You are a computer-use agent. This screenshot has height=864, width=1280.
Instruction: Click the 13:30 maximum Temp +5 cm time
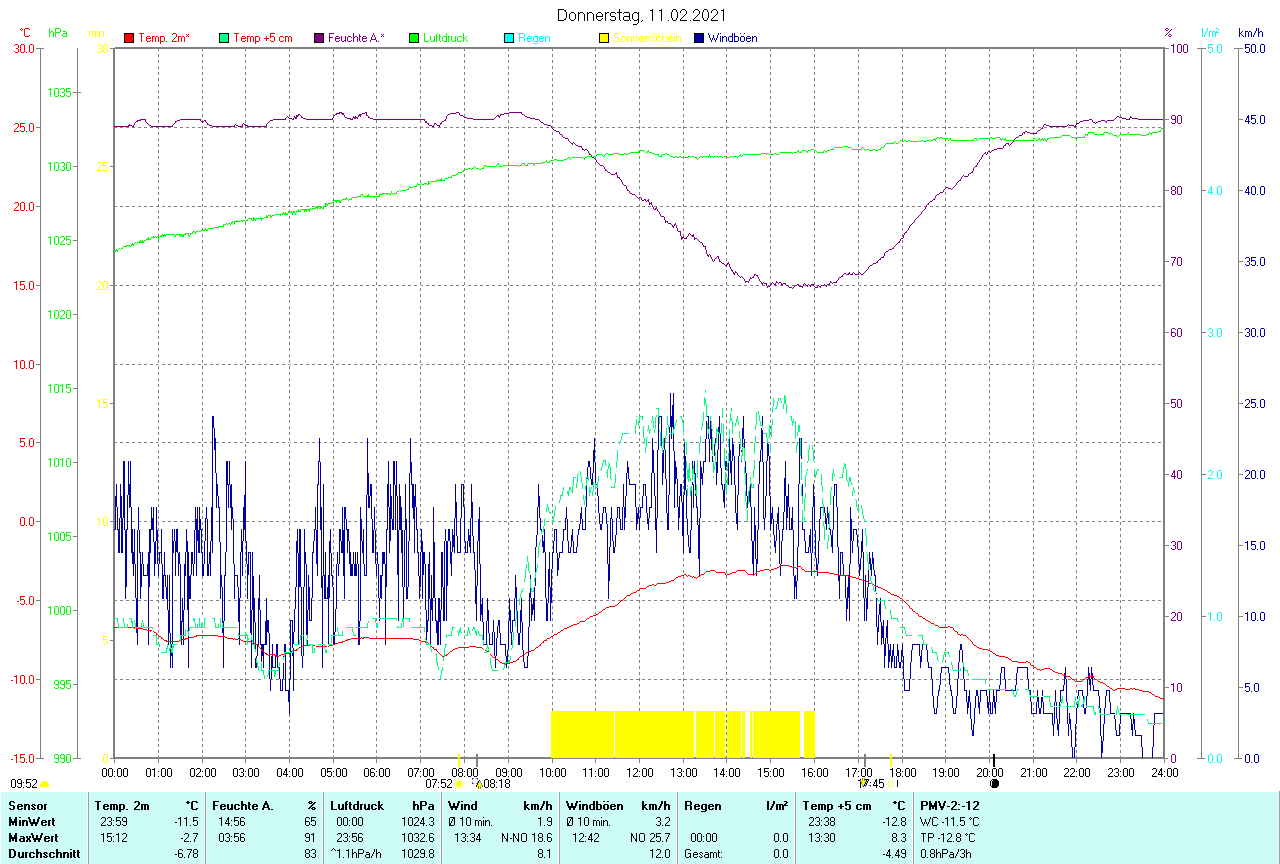[824, 837]
